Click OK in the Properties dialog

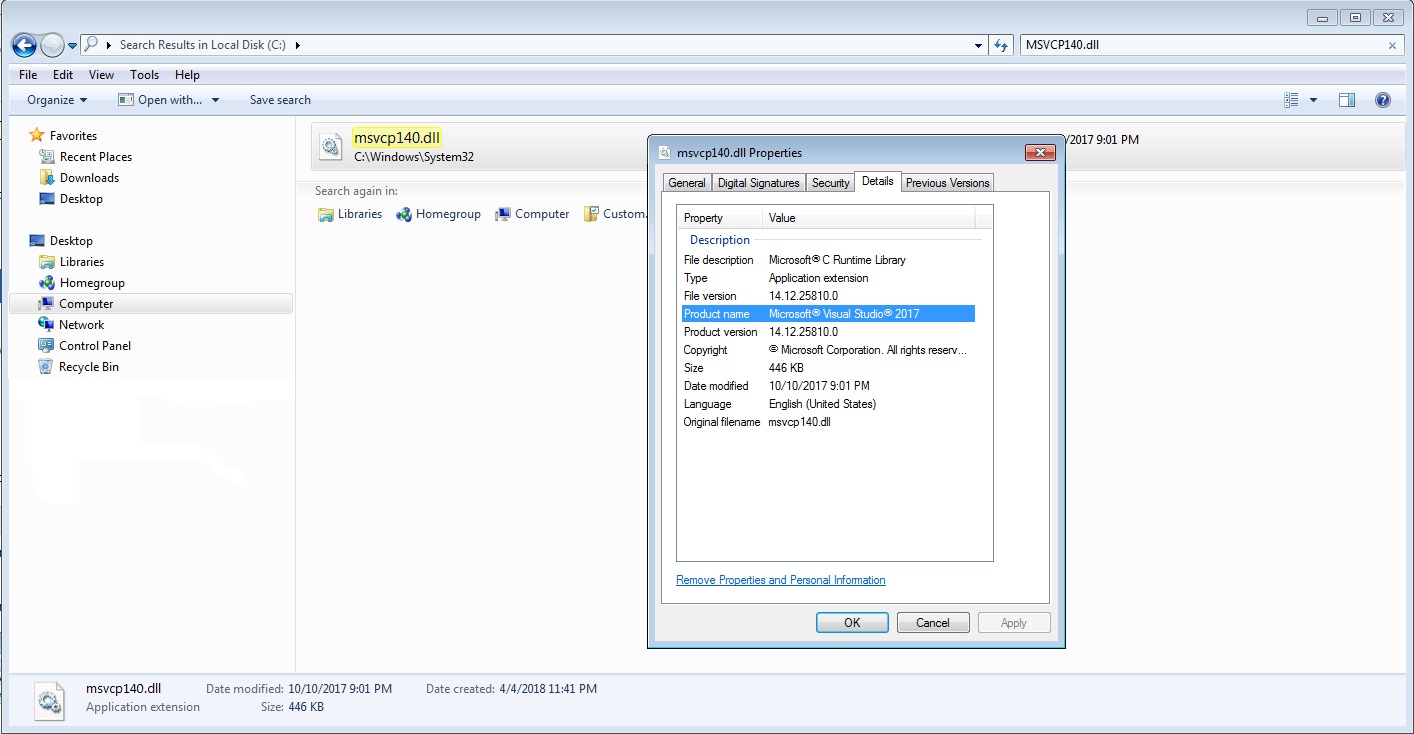(x=852, y=622)
